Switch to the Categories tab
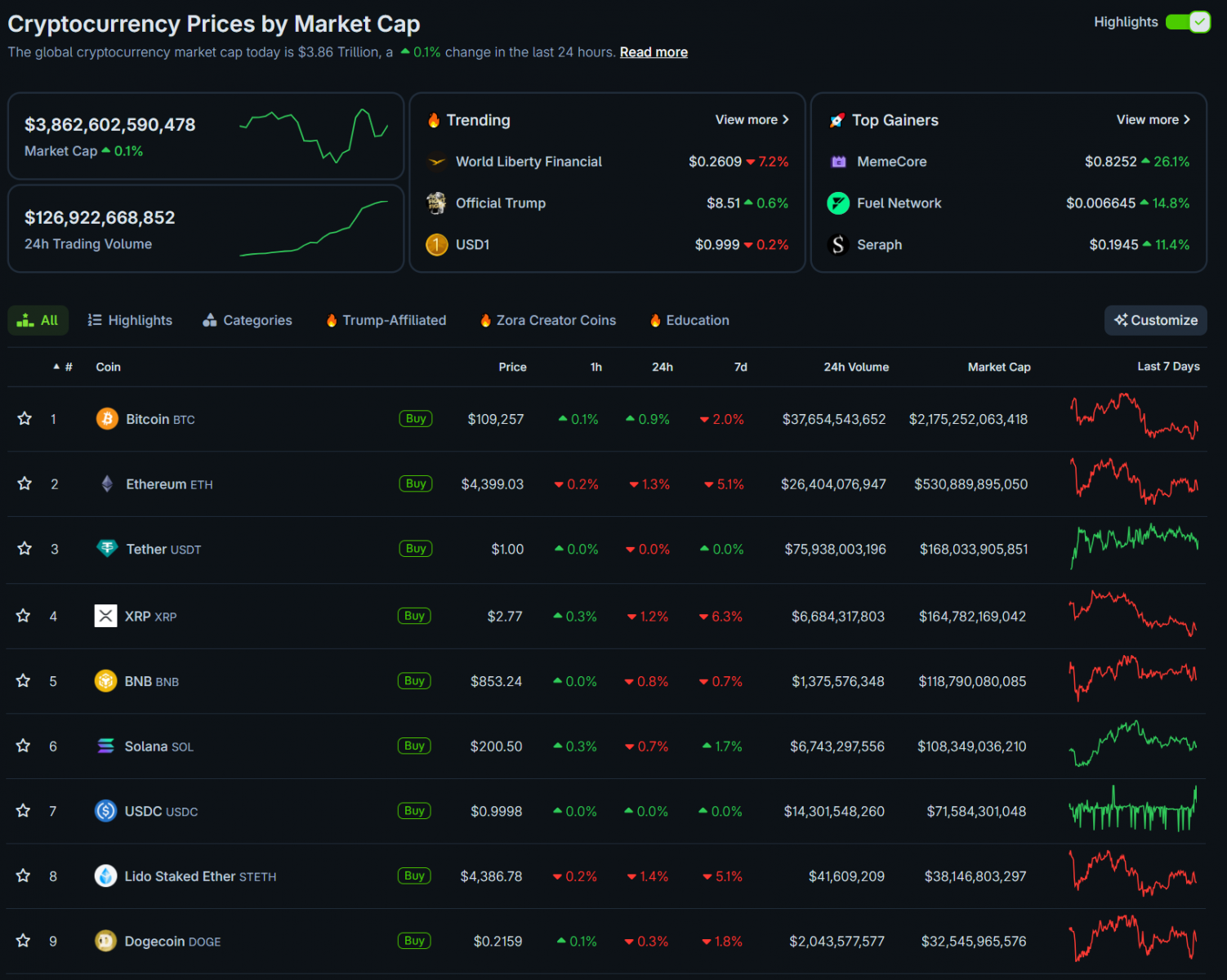Viewport: 1227px width, 980px height. click(x=248, y=320)
